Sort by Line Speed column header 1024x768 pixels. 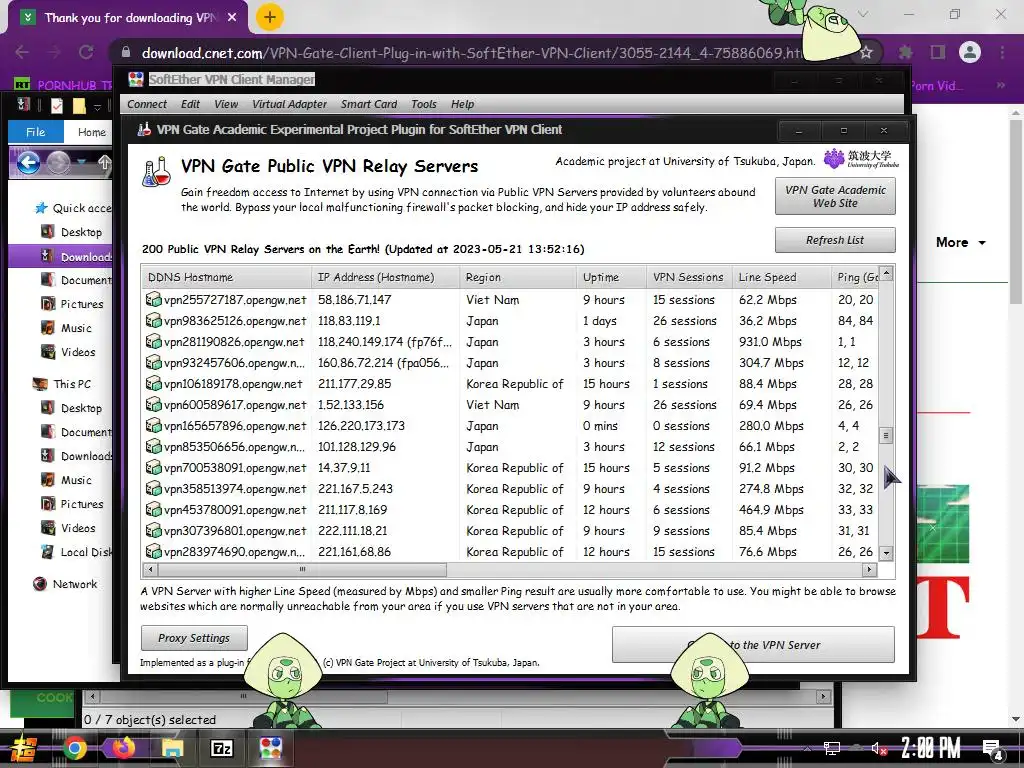tap(781, 277)
